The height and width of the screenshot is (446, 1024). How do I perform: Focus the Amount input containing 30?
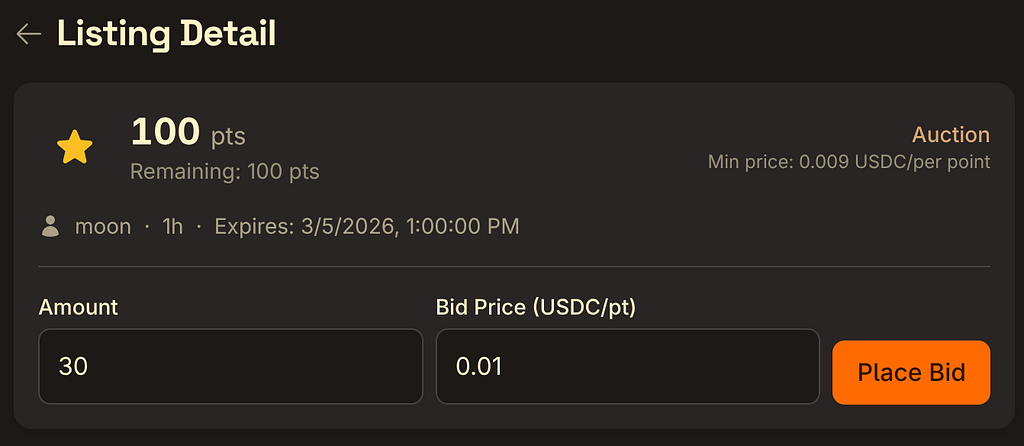230,367
